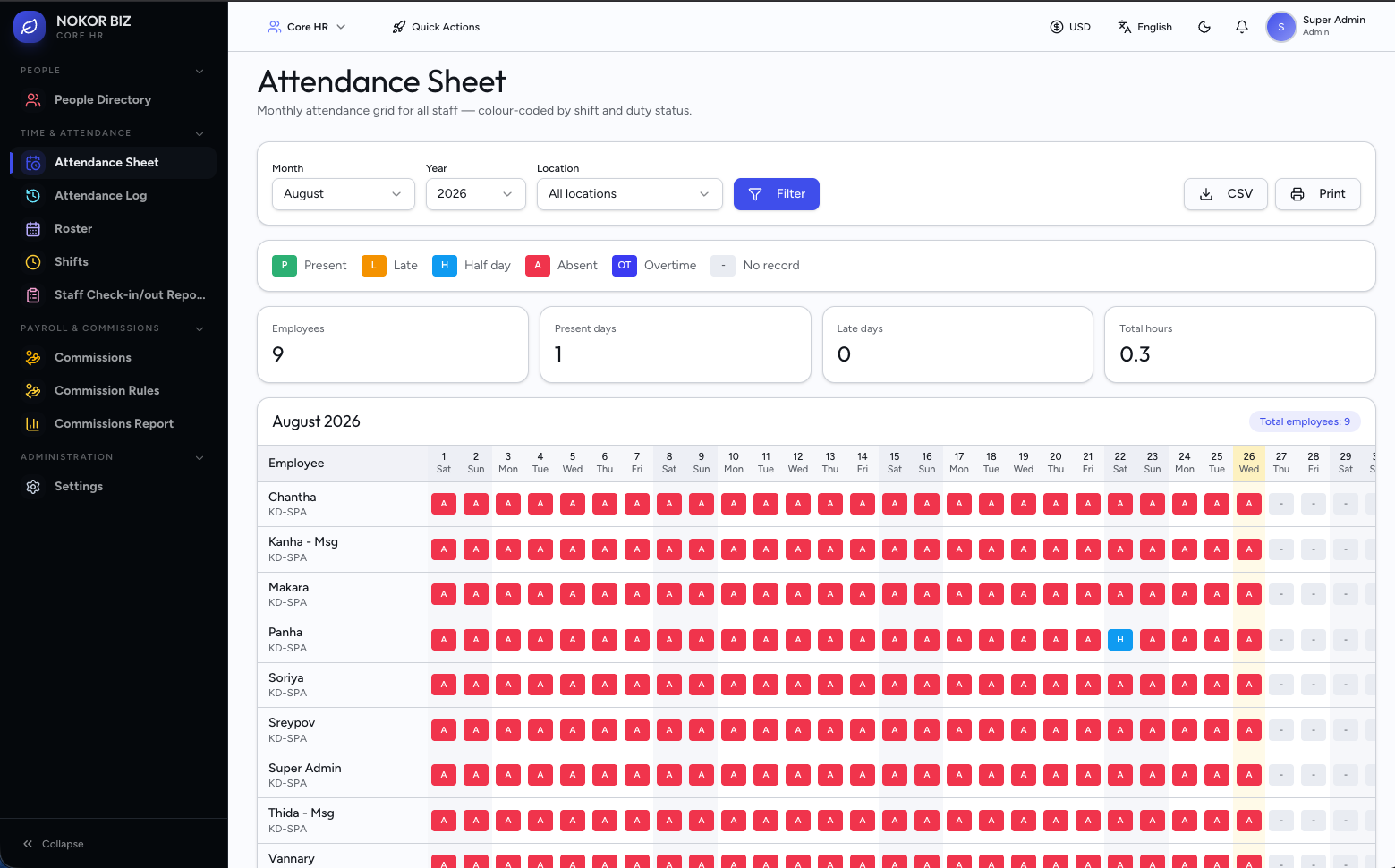Click the Staff Check-in/out Report clipboard icon
The height and width of the screenshot is (868, 1395).
pyautogui.click(x=33, y=294)
